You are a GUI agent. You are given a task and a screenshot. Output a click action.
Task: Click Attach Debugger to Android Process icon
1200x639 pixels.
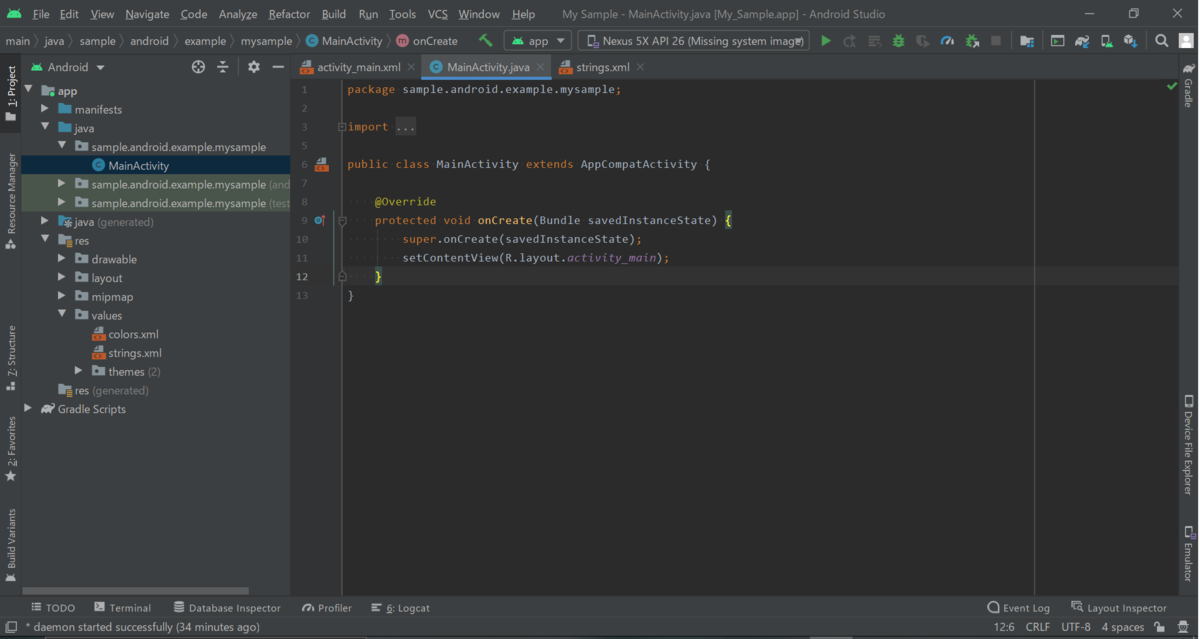[972, 41]
